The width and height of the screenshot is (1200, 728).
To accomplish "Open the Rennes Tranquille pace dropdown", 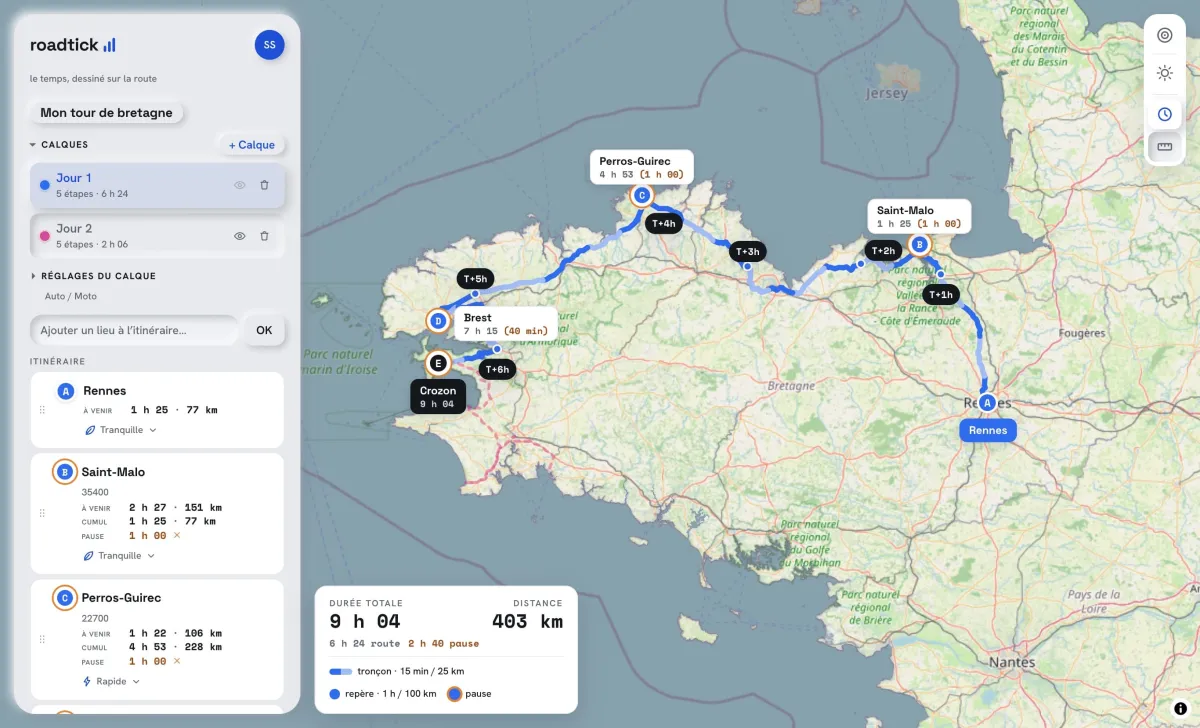I will 120,430.
